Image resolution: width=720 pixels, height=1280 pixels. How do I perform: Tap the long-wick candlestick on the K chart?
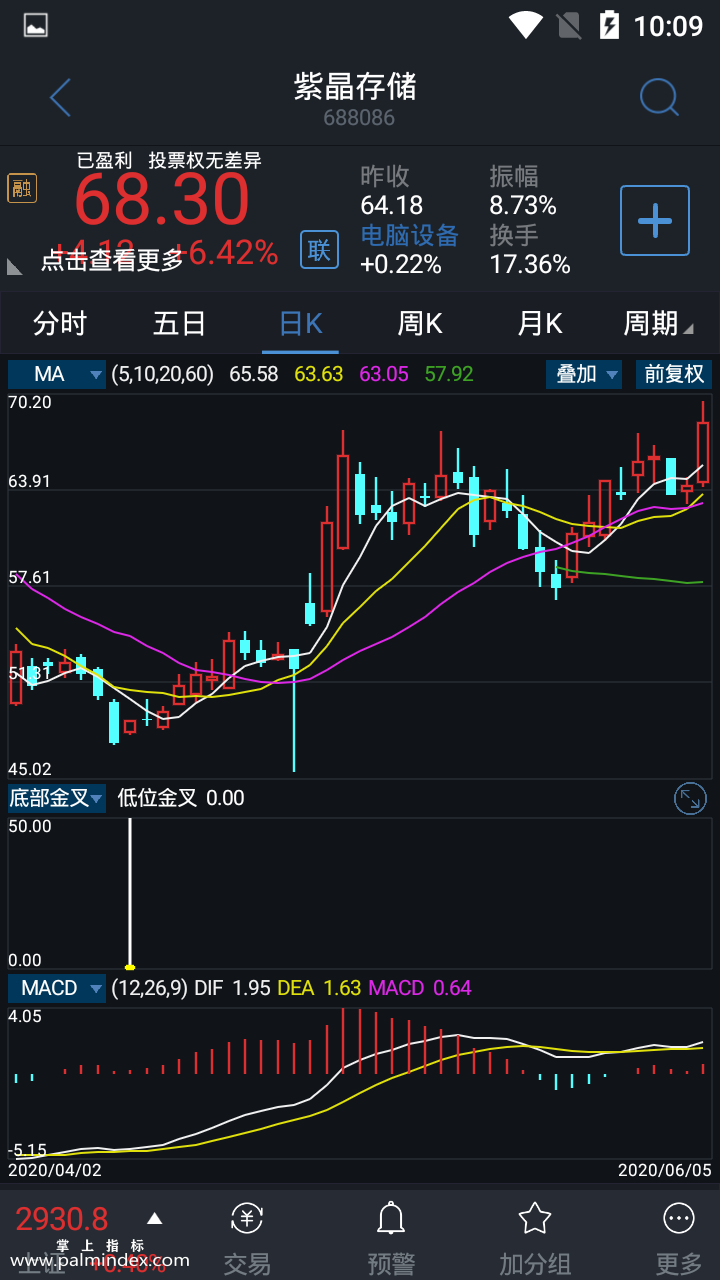pyautogui.click(x=294, y=710)
